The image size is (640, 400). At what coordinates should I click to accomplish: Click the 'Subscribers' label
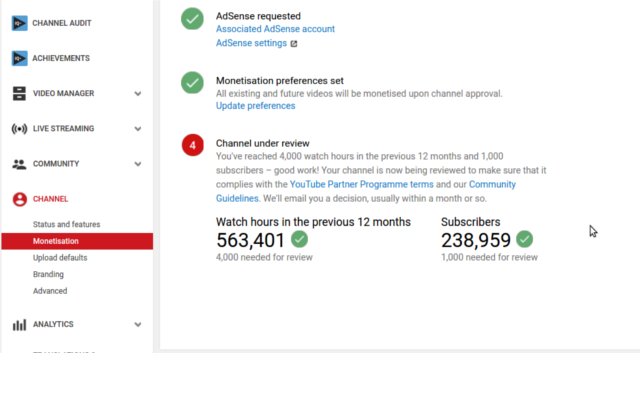coord(470,222)
